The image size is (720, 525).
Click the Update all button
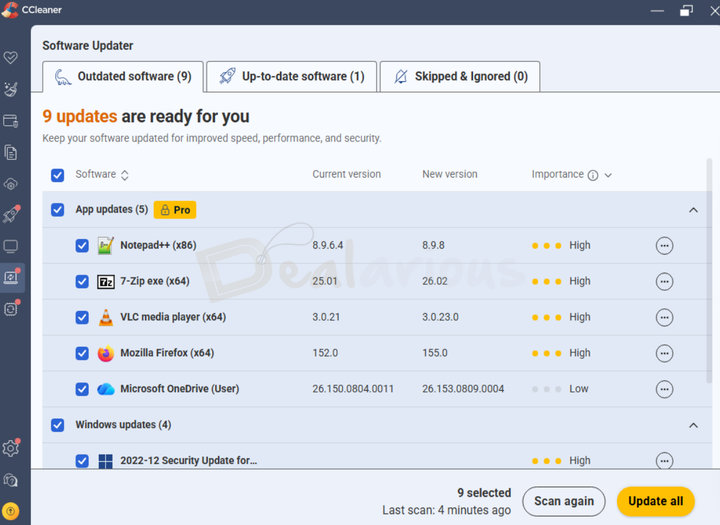coord(655,501)
